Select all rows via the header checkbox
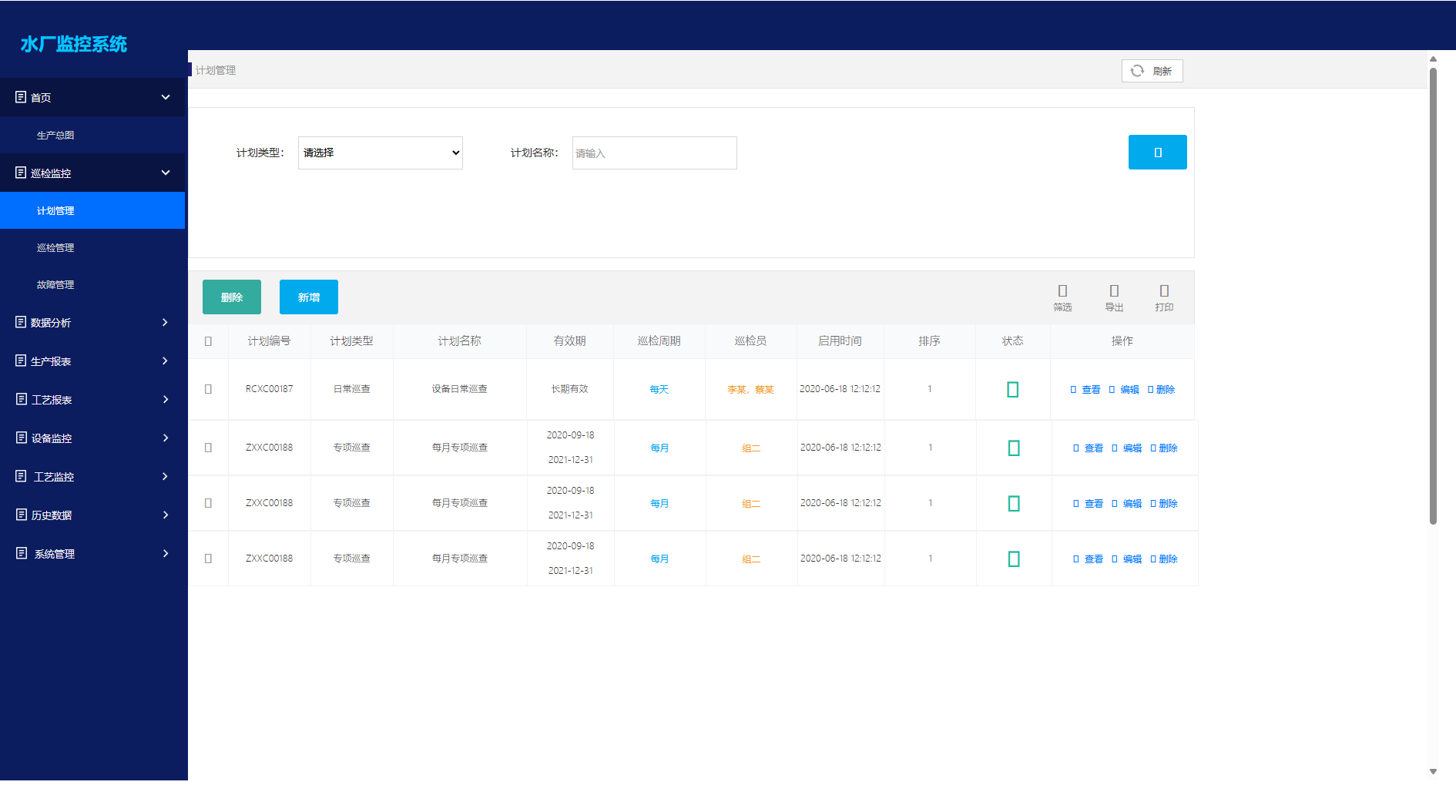Screen dimensions: 1456x812 coord(208,341)
